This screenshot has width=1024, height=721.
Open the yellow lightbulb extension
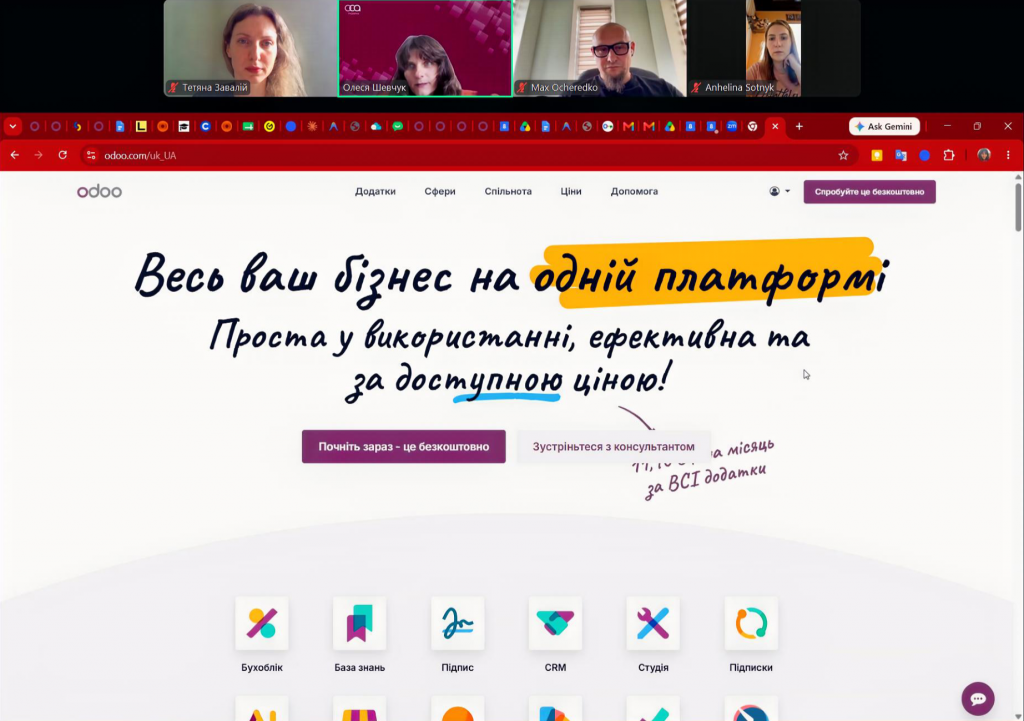click(876, 155)
